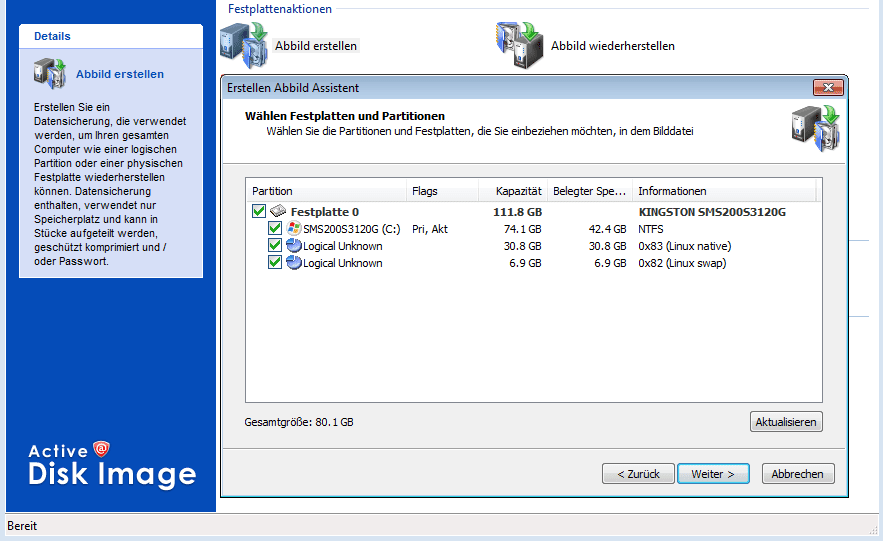The height and width of the screenshot is (541, 883).
Task: Click the 0x83 (Linux native) cell
Action: tap(685, 246)
